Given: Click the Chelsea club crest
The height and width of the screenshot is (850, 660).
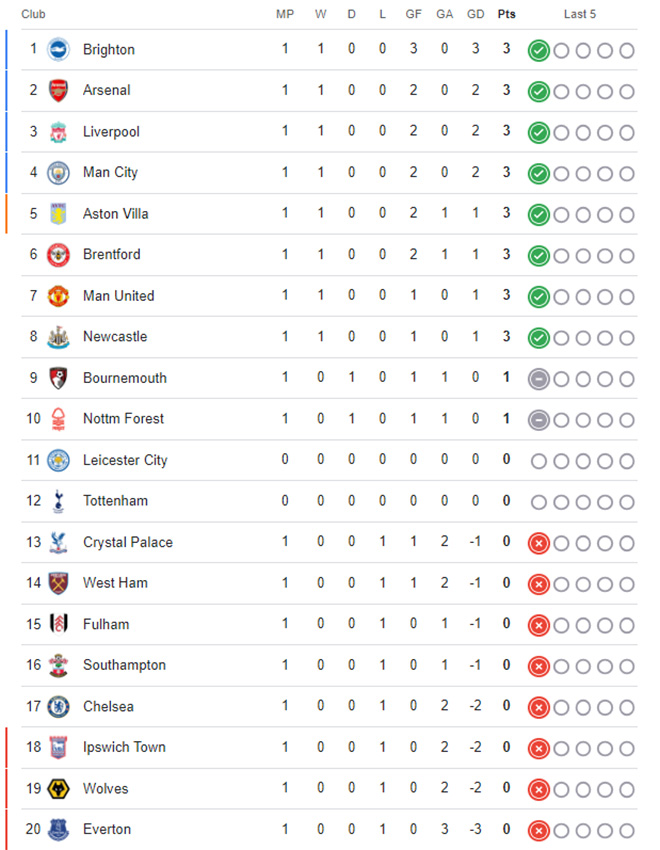Looking at the screenshot, I should tap(58, 707).
